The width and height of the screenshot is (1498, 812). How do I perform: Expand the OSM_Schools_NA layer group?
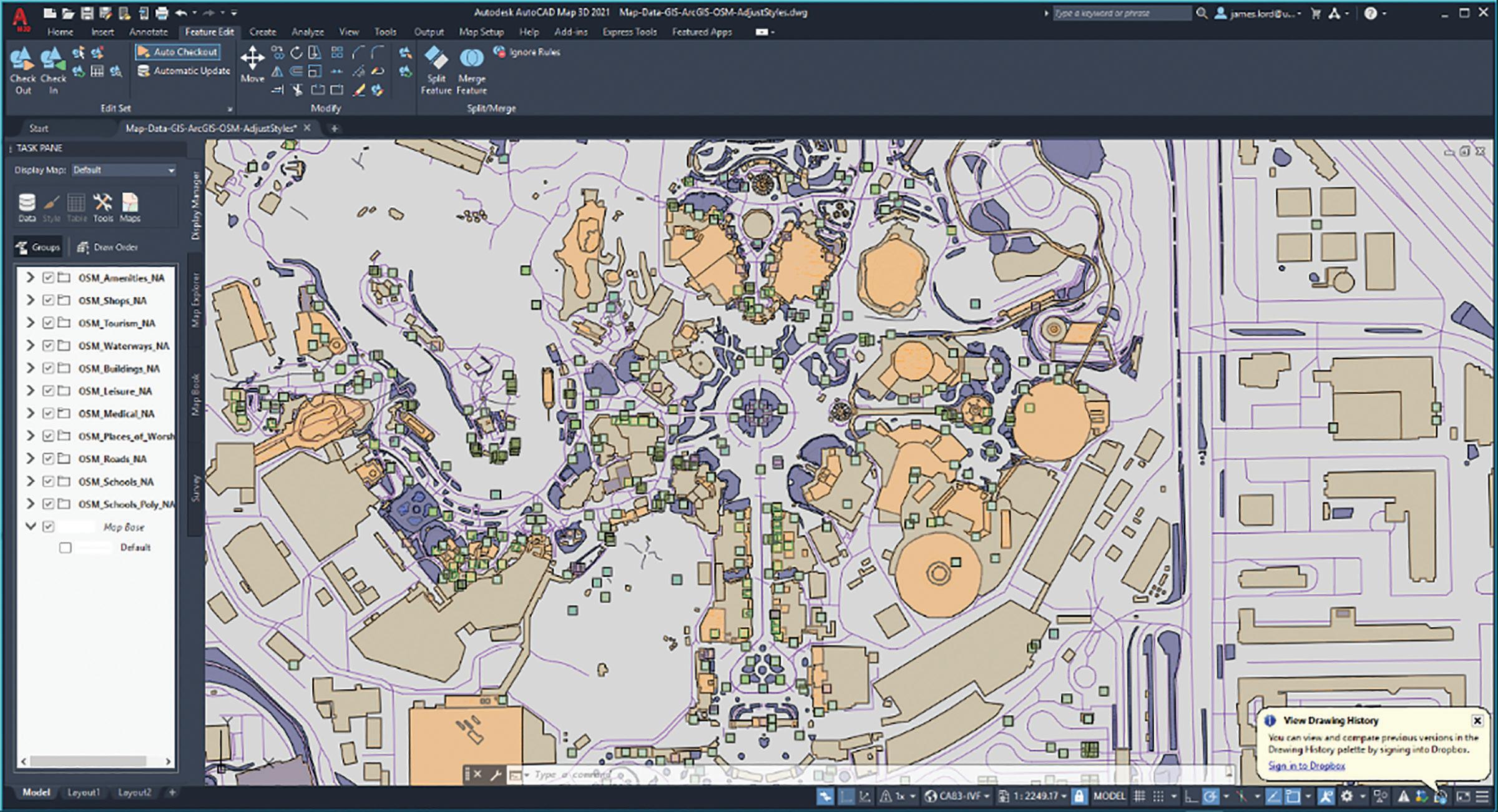[x=30, y=481]
